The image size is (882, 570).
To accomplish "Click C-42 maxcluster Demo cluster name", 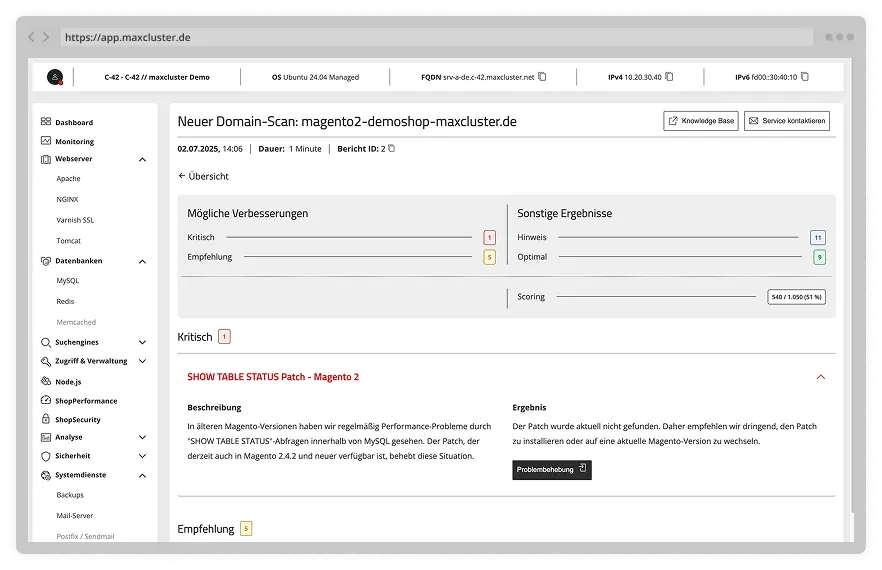I will tap(157, 77).
